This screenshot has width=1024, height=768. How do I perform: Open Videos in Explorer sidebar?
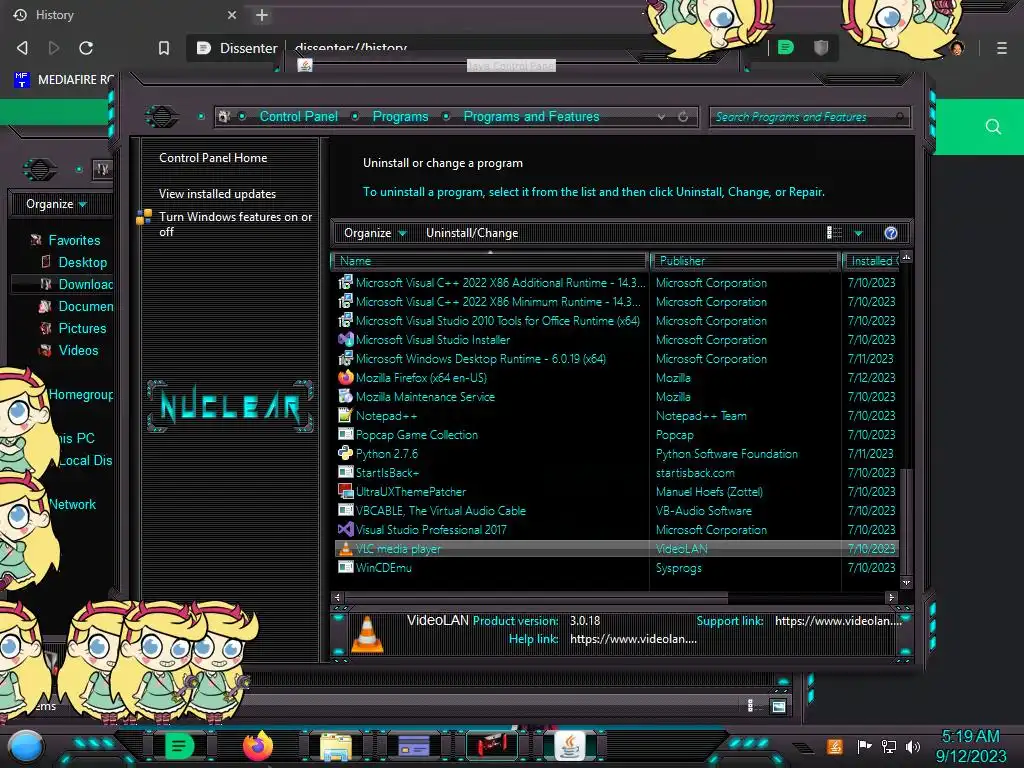pyautogui.click(x=69, y=351)
